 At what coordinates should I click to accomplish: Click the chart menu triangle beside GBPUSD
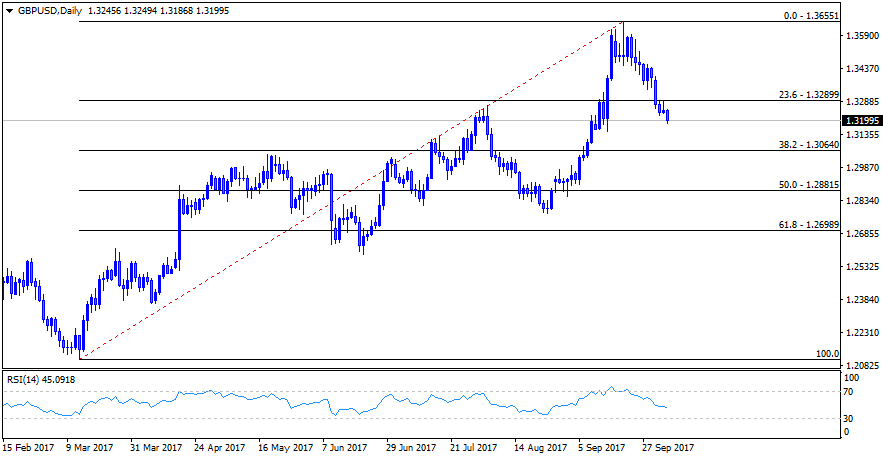(x=10, y=9)
